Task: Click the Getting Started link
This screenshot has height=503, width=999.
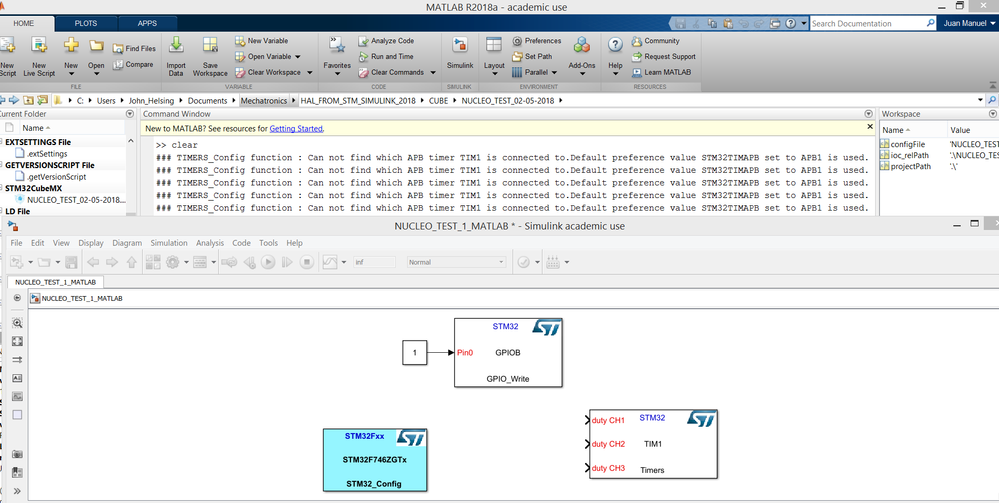Action: (296, 129)
